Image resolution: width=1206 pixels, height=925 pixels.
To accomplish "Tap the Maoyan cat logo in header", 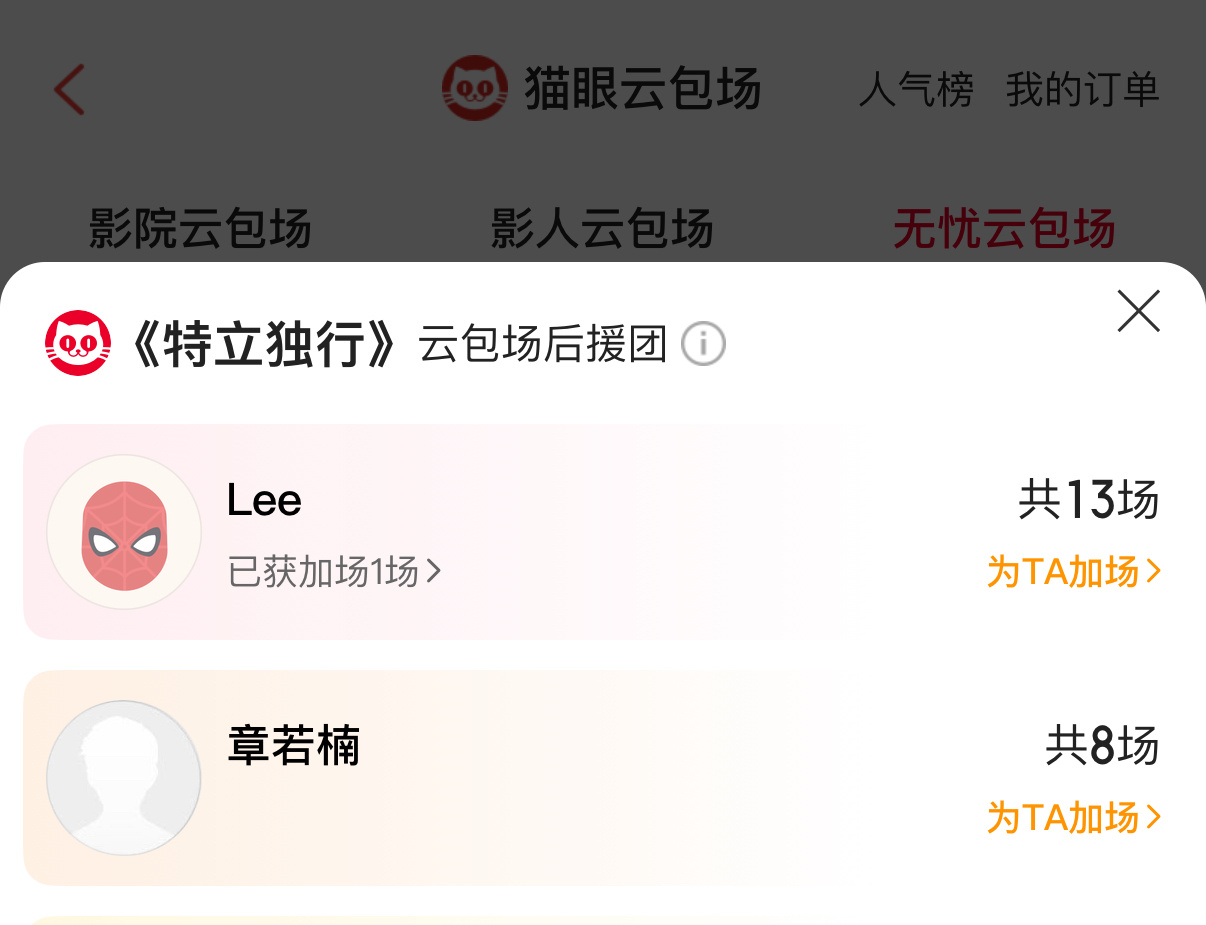I will point(474,88).
